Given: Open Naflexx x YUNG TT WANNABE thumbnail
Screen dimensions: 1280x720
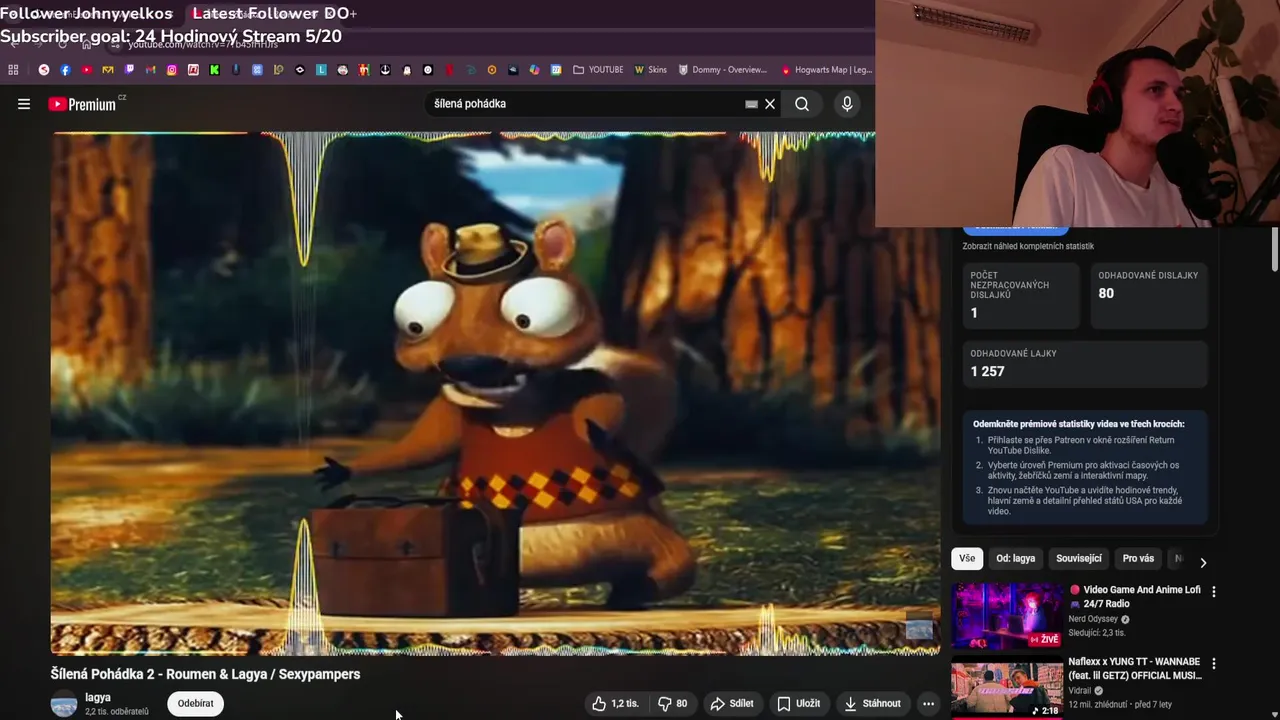Looking at the screenshot, I should point(1007,690).
